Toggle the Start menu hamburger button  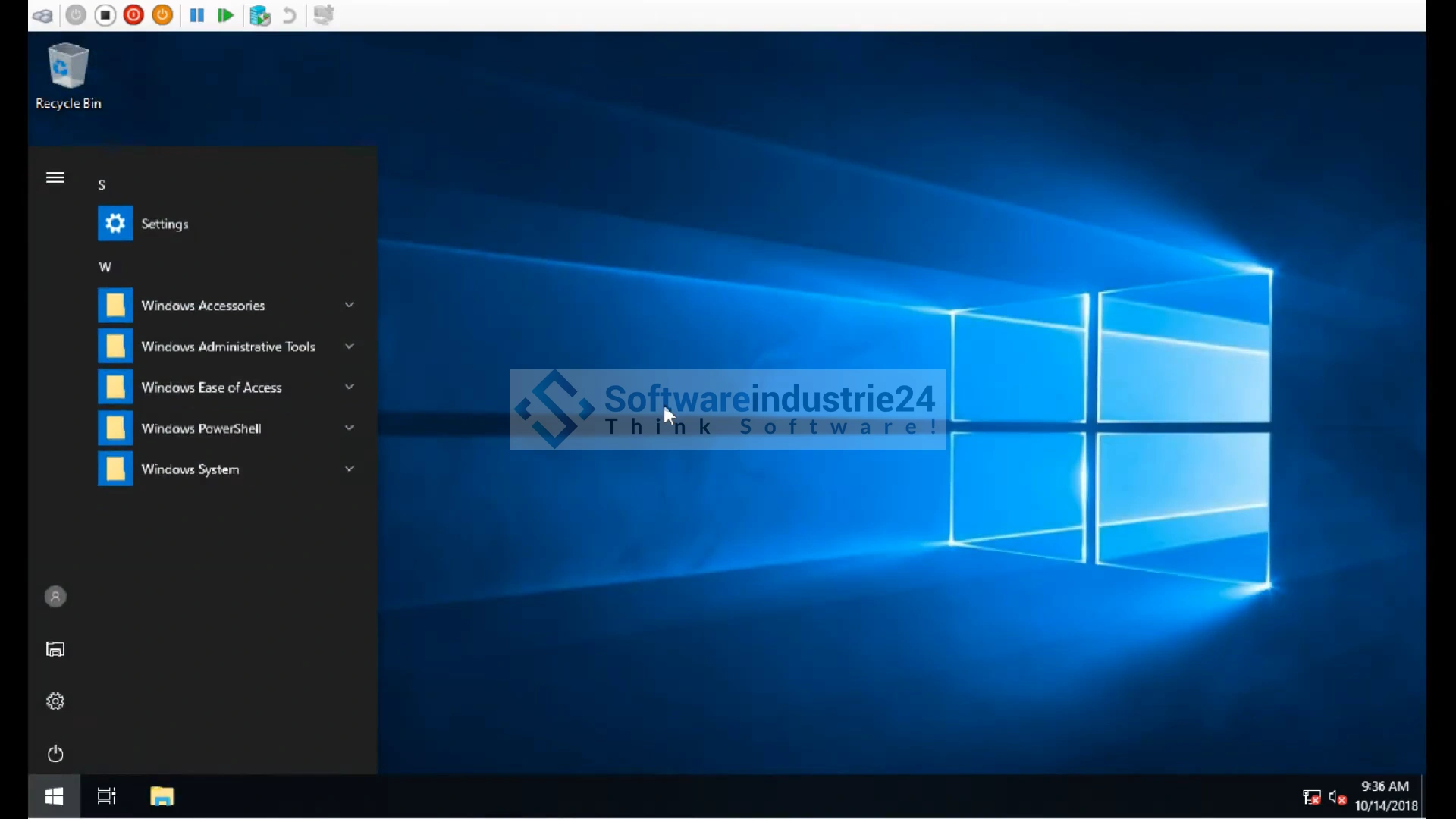click(x=55, y=177)
